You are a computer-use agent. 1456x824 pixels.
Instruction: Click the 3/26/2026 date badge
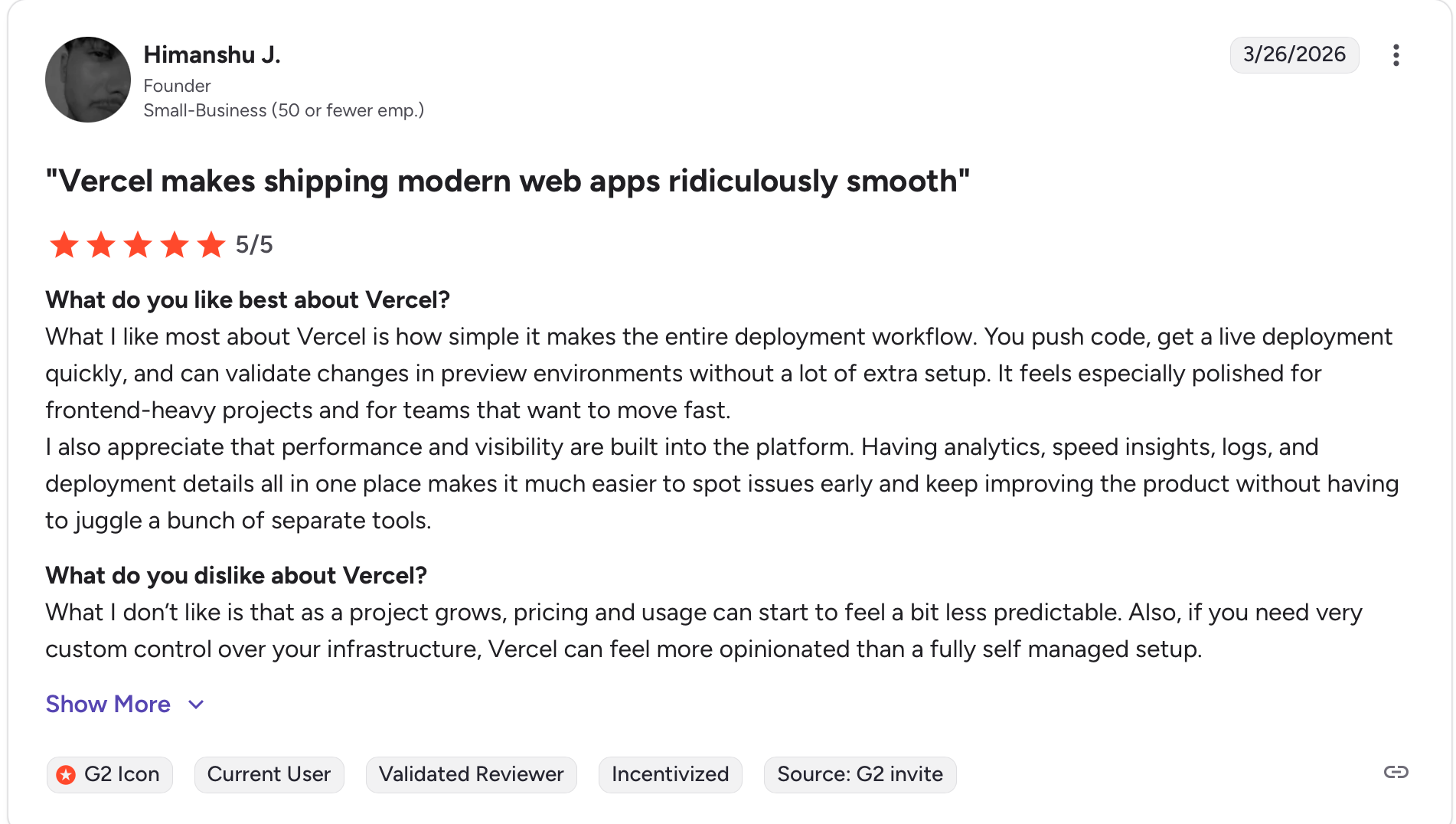pos(1294,54)
